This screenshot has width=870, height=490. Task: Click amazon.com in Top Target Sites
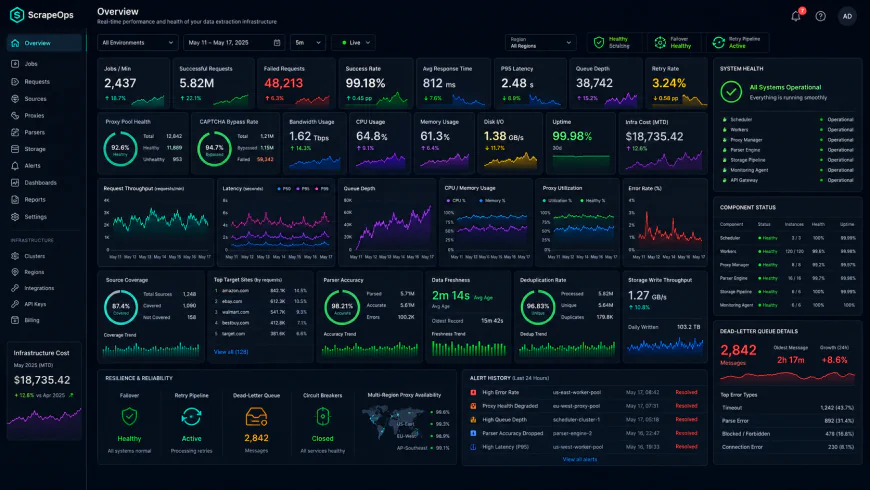coord(235,291)
